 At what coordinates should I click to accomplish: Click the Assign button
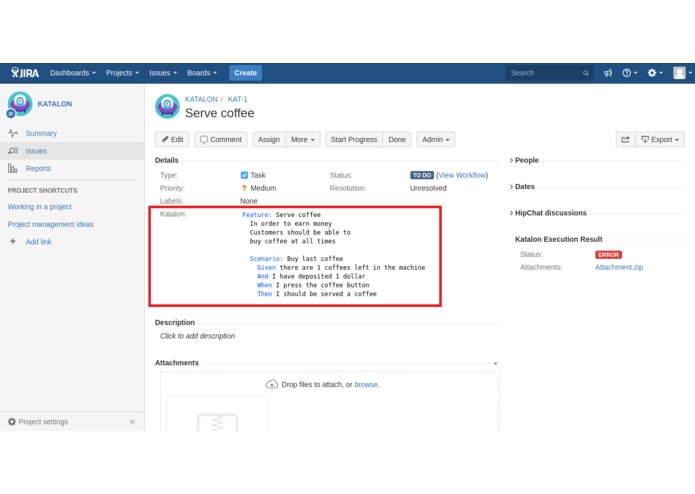click(269, 140)
